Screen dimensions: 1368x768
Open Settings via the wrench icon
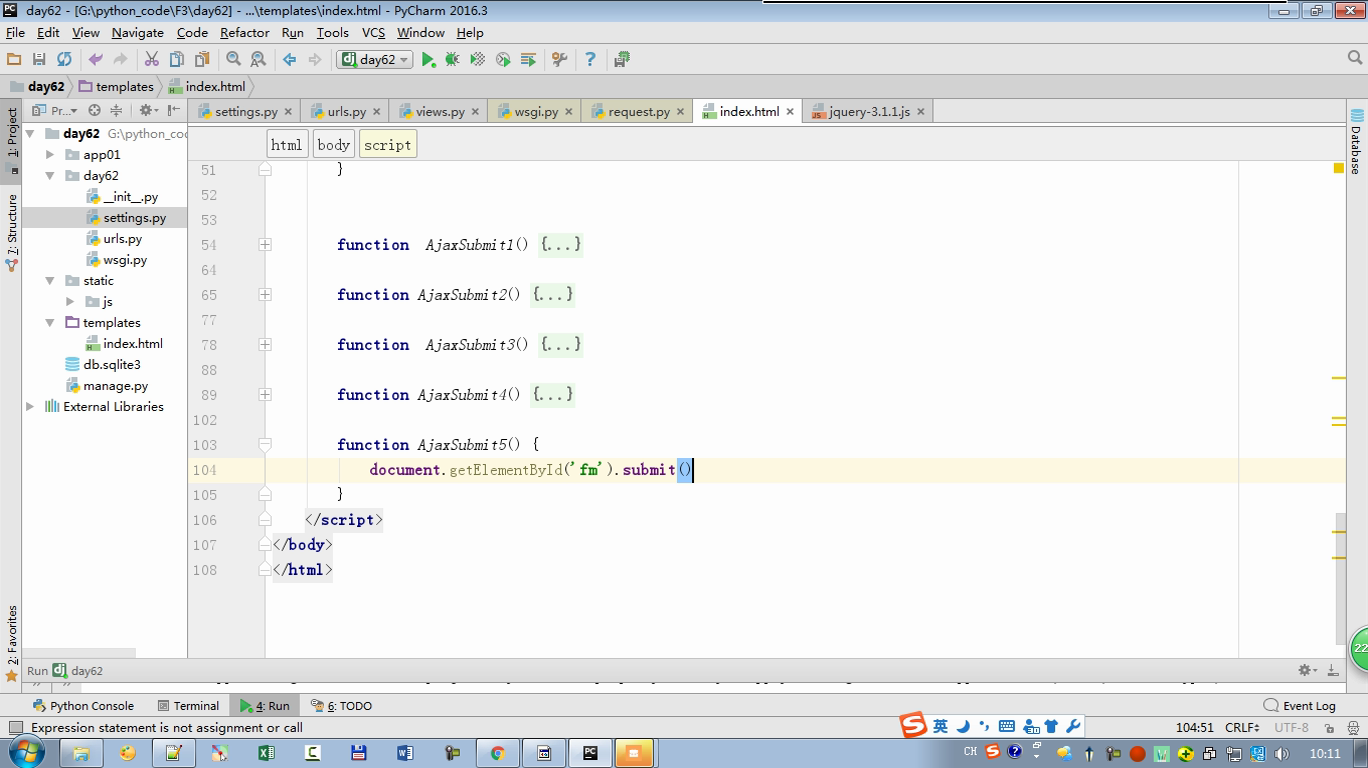tap(560, 60)
